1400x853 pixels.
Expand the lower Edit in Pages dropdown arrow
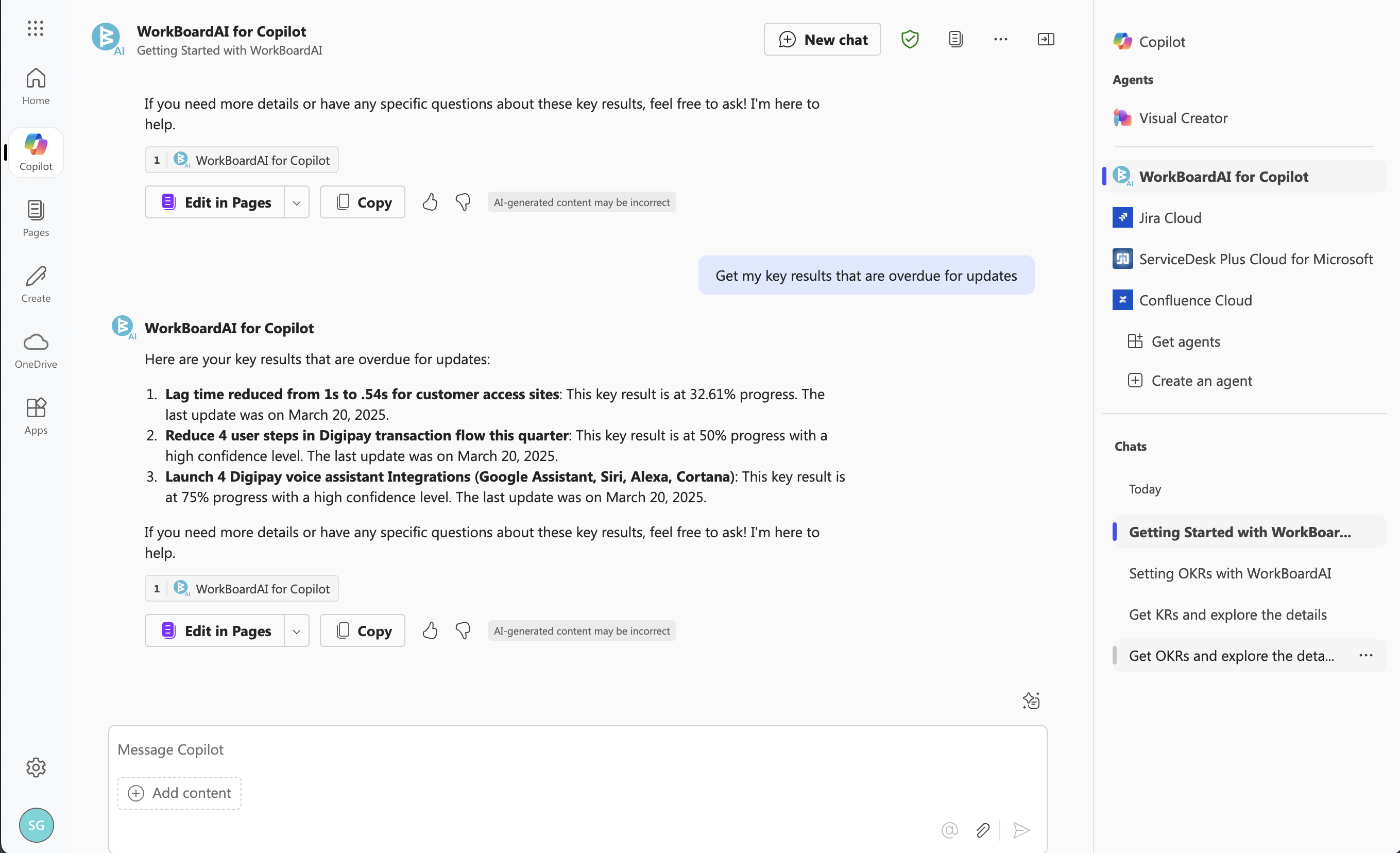pos(297,630)
